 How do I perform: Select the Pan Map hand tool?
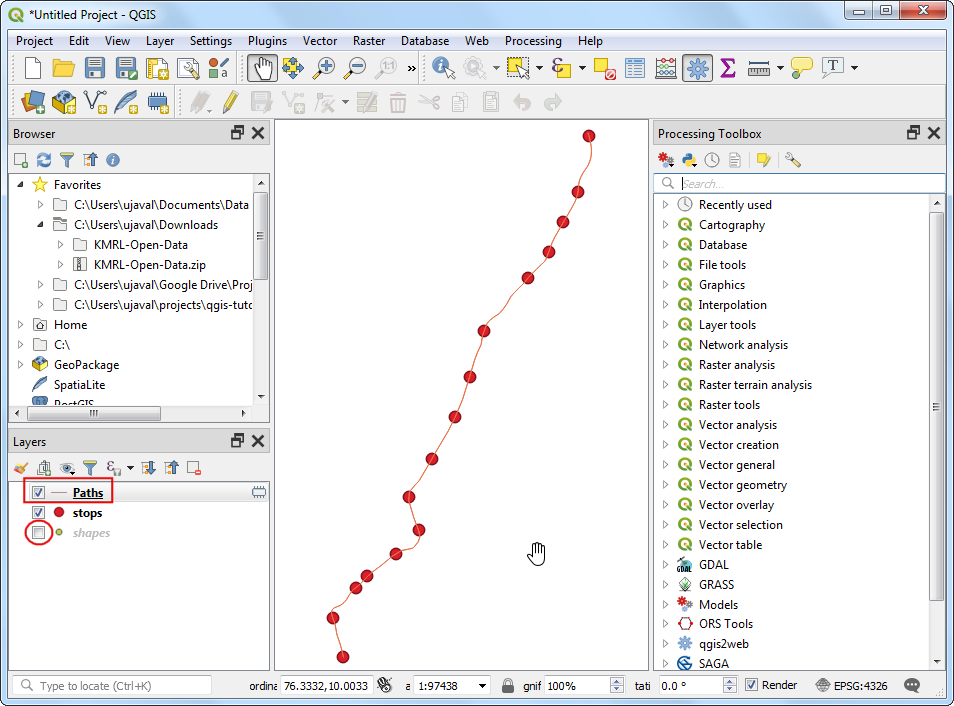click(x=262, y=68)
